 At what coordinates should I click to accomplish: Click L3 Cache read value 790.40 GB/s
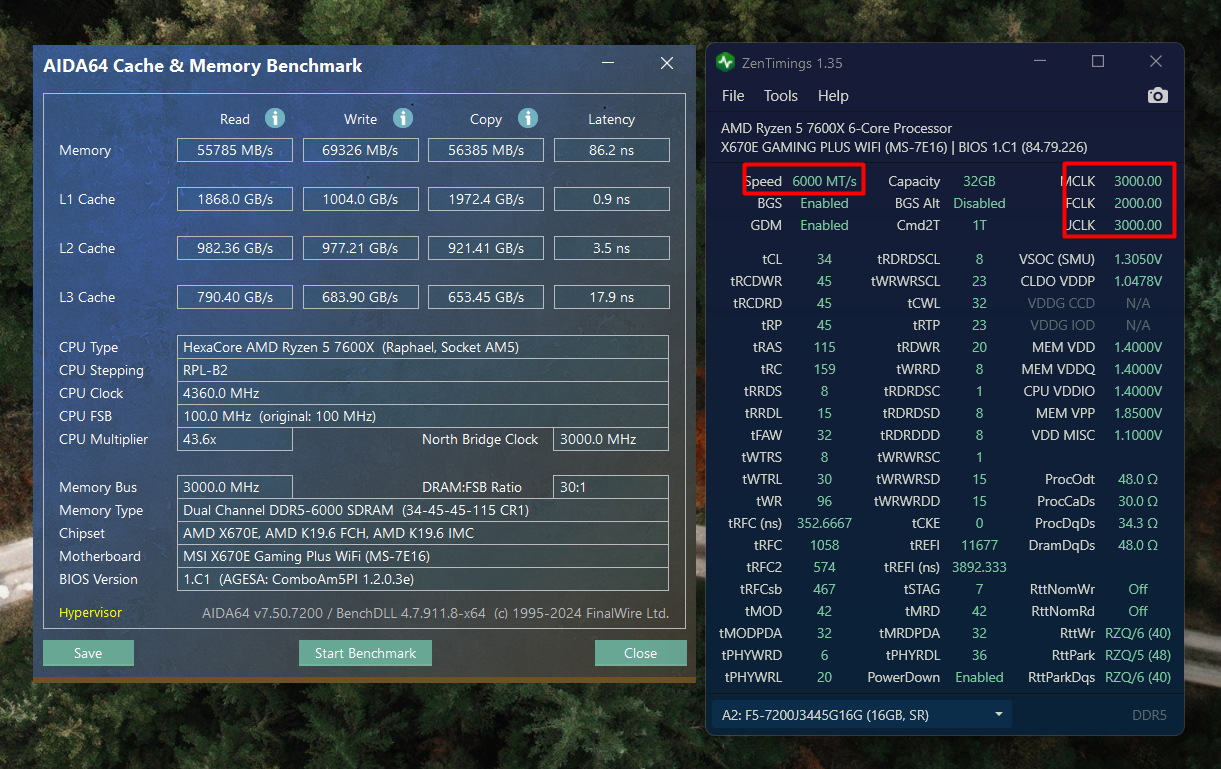pyautogui.click(x=235, y=297)
